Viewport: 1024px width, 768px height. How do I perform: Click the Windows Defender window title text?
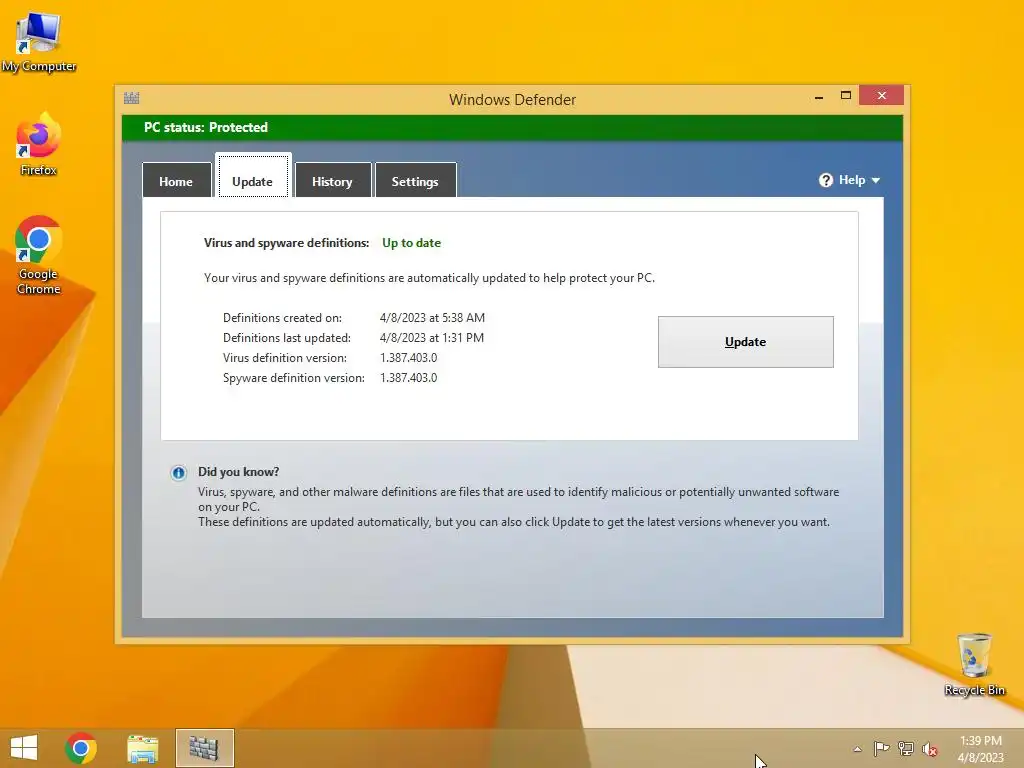[513, 99]
